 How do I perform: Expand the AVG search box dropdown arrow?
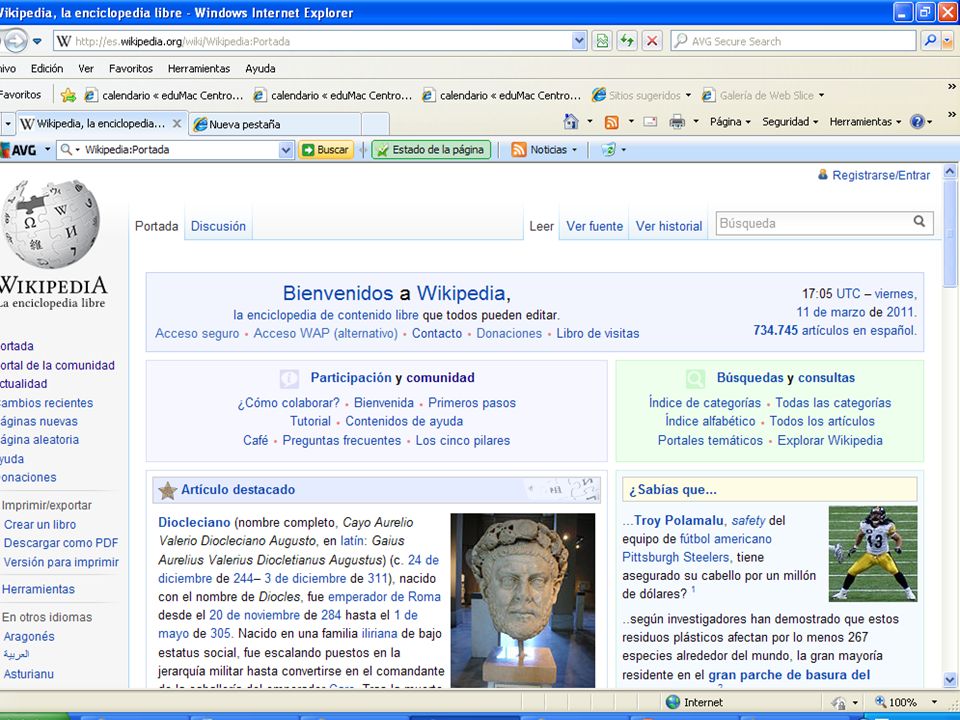click(286, 149)
